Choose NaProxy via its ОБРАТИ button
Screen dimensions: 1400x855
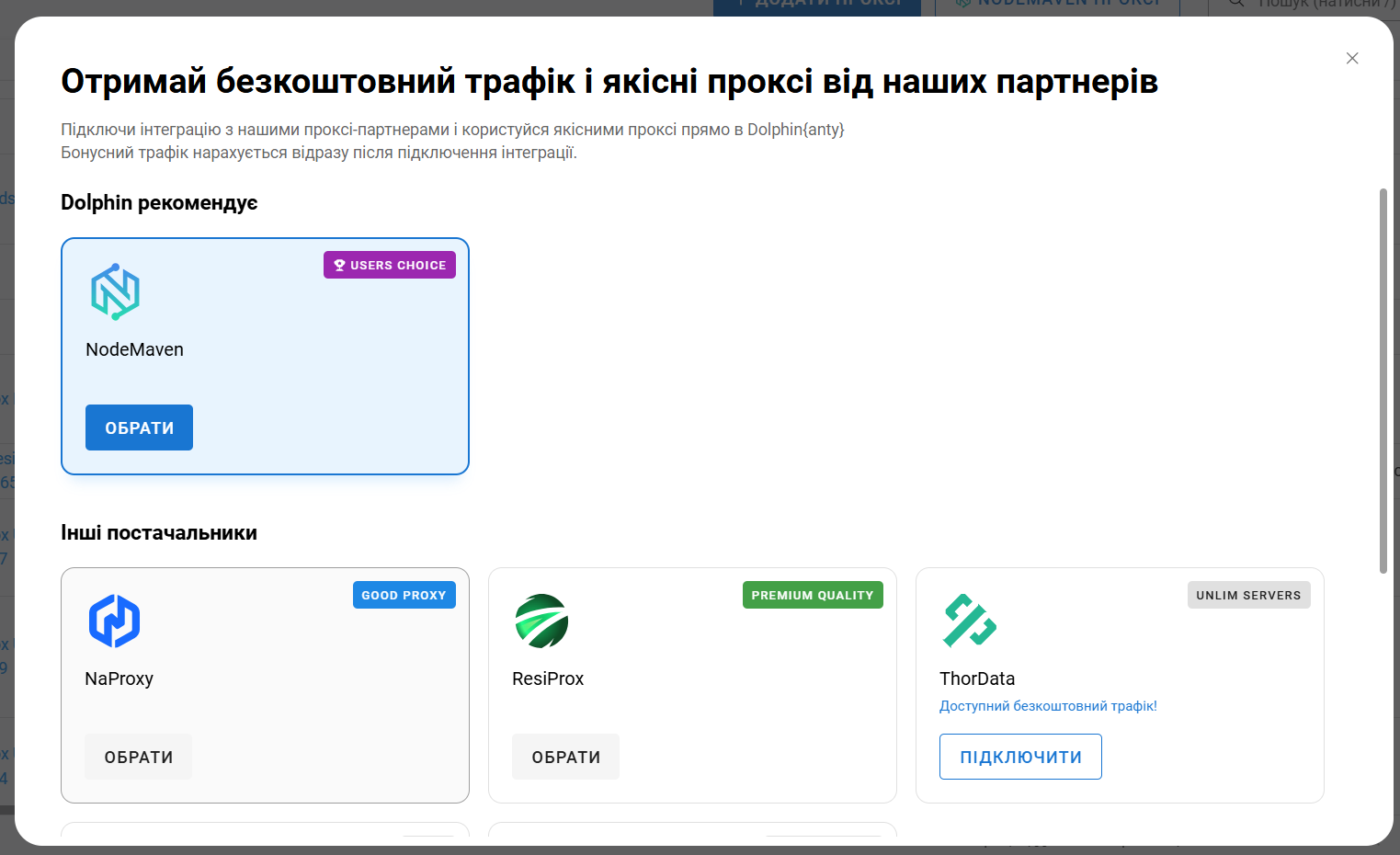point(139,757)
